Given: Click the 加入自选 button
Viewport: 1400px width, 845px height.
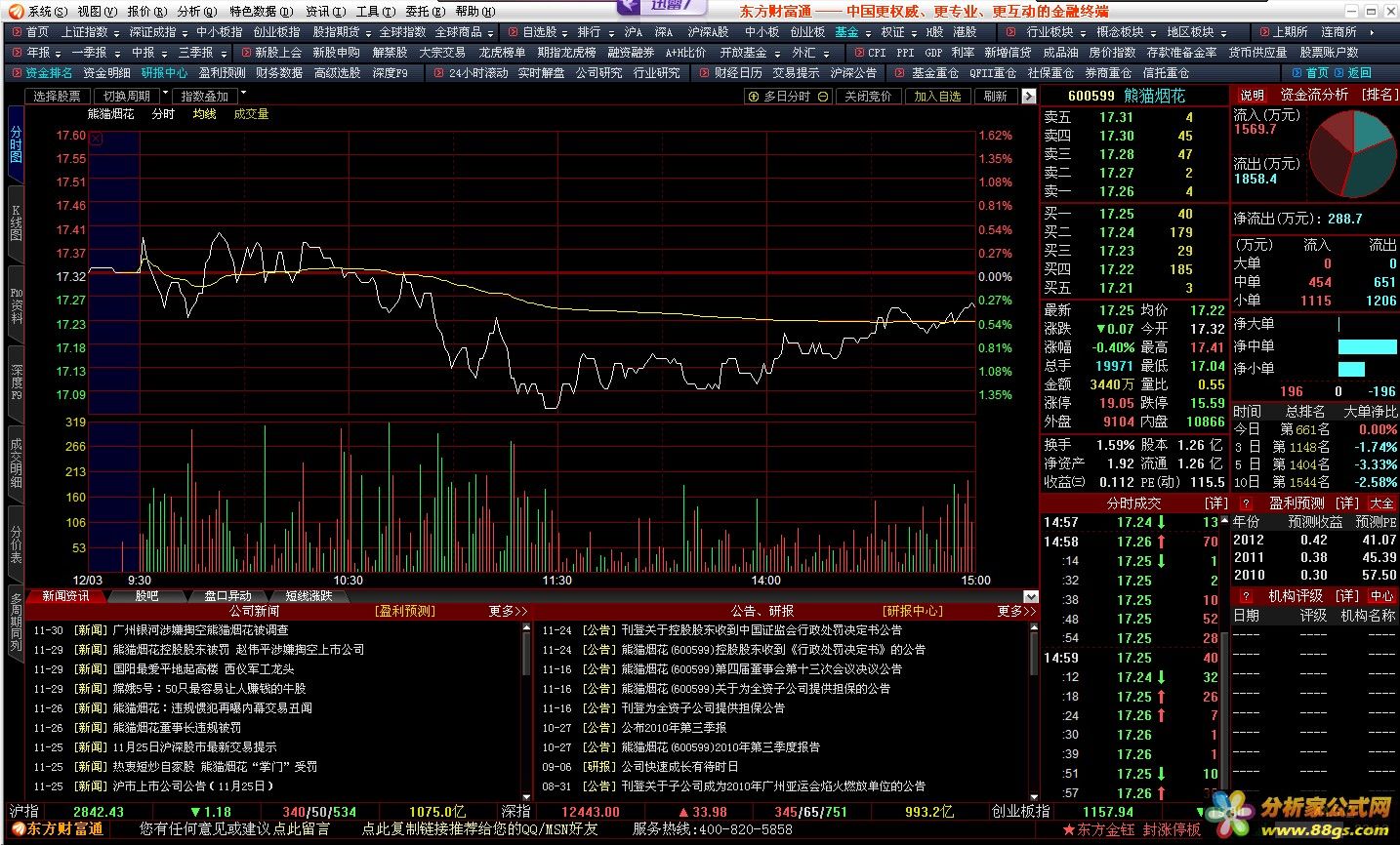Looking at the screenshot, I should pos(937,96).
